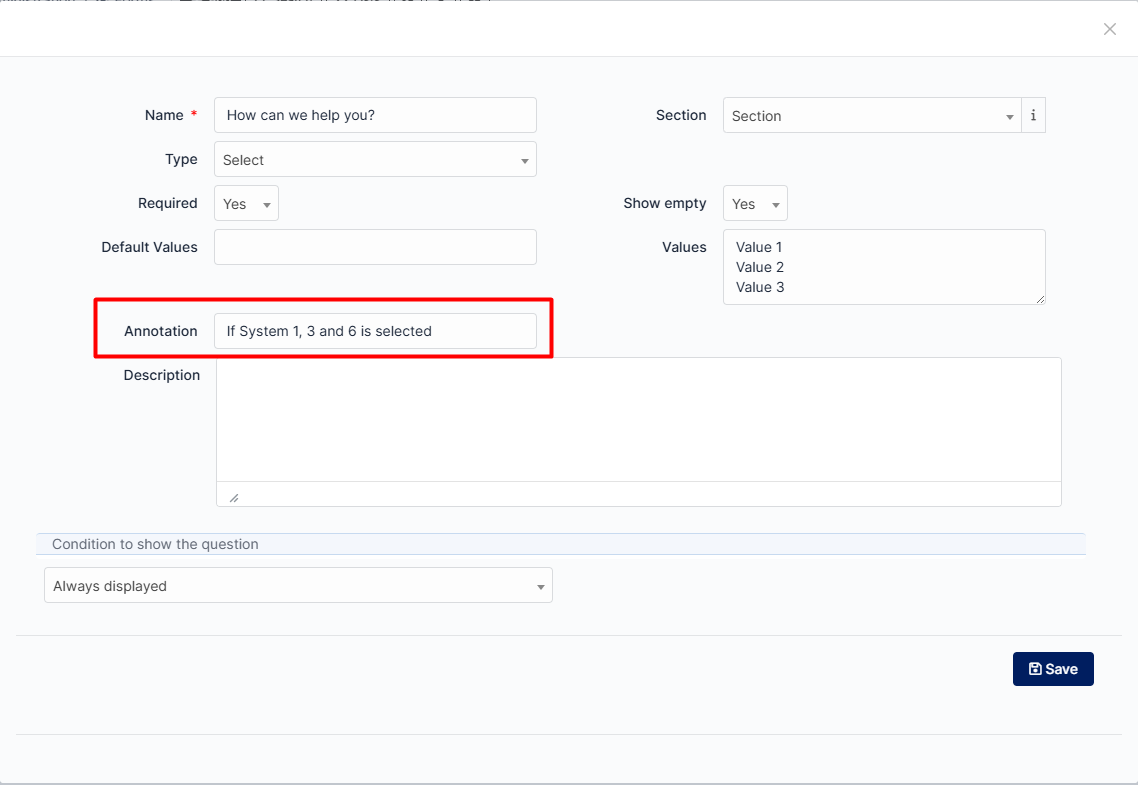Place cursor on Value 3 line
This screenshot has height=785, width=1138.
(760, 287)
